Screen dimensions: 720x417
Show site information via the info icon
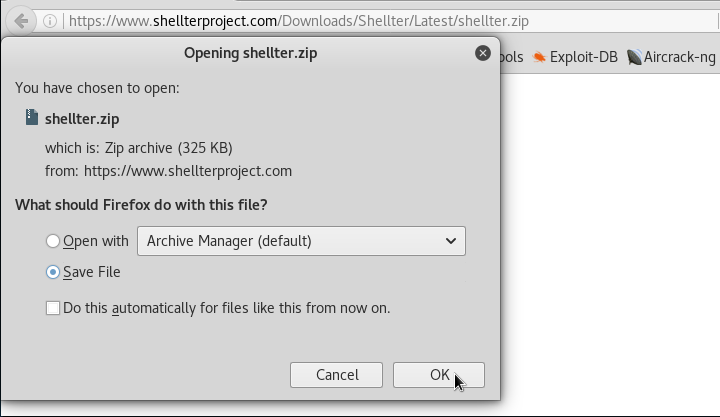50,21
